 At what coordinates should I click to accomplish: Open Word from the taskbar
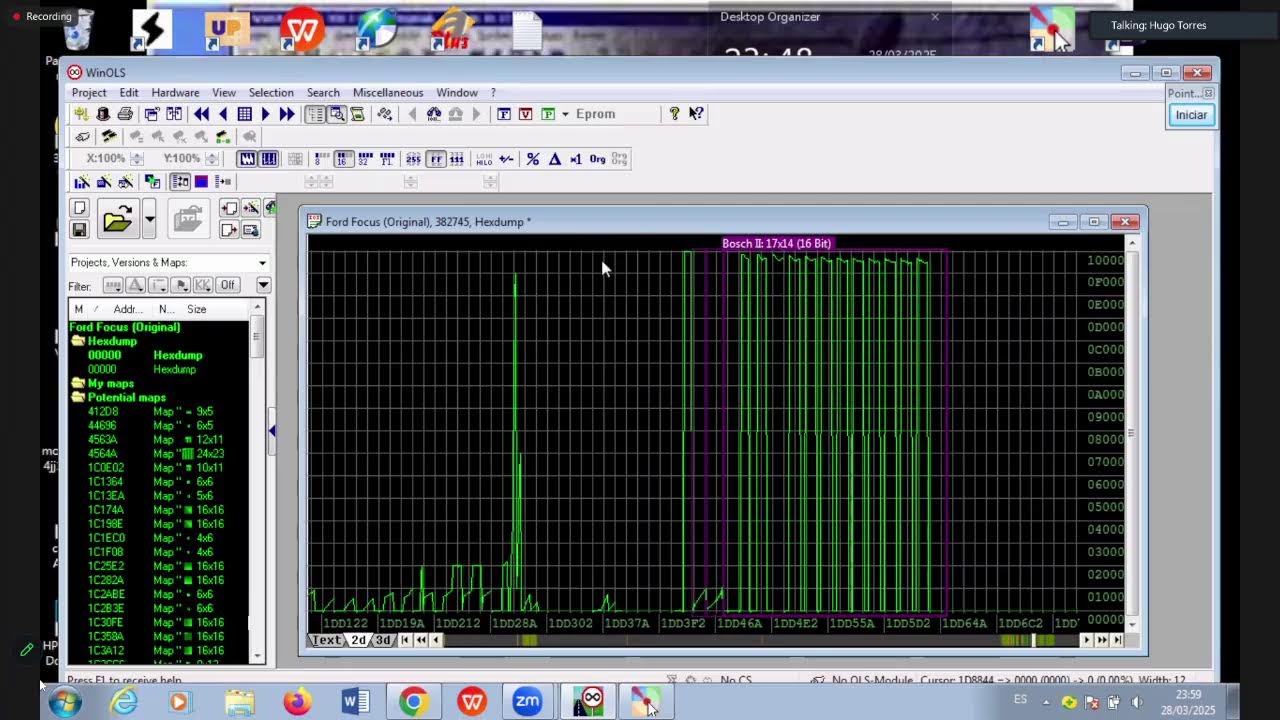coord(355,702)
